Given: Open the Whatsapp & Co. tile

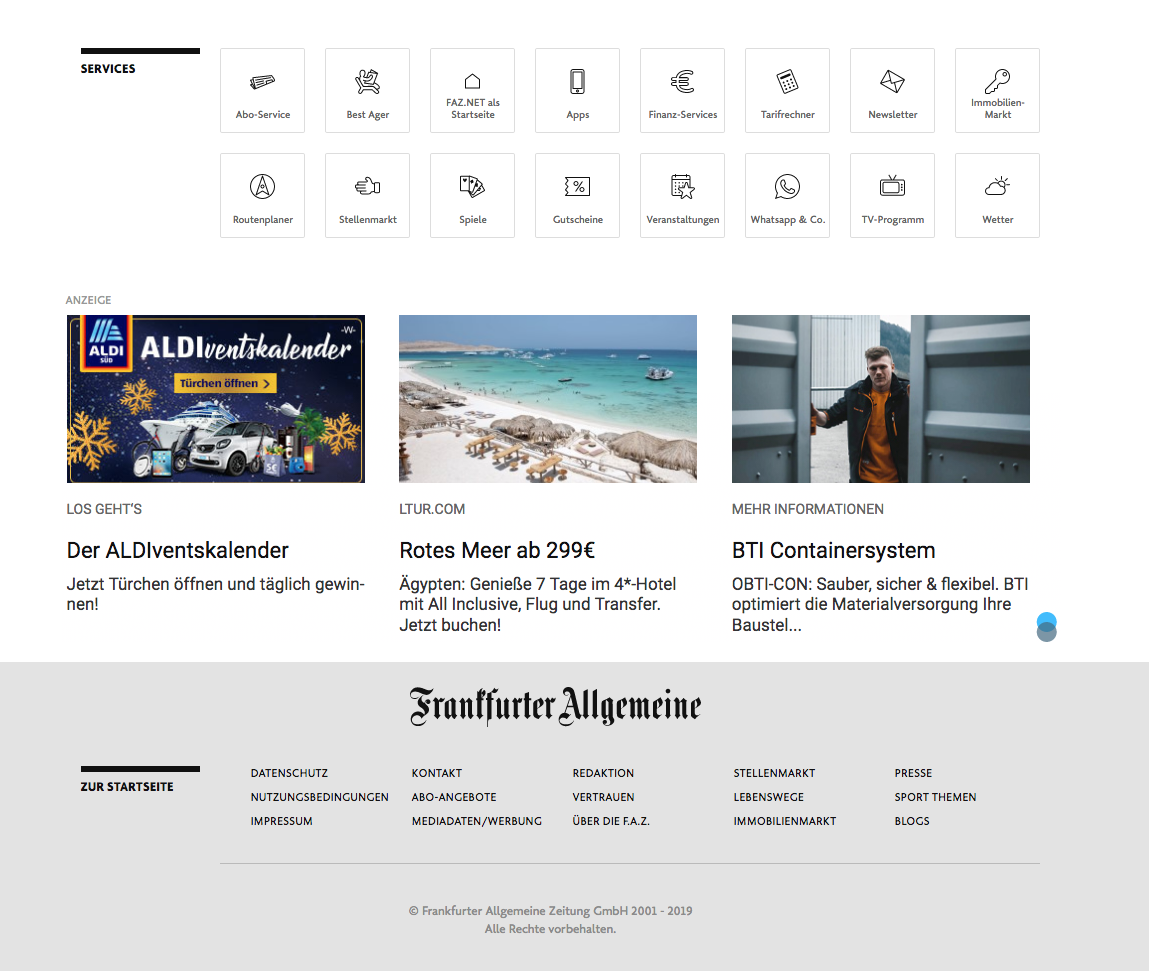Looking at the screenshot, I should click(788, 196).
